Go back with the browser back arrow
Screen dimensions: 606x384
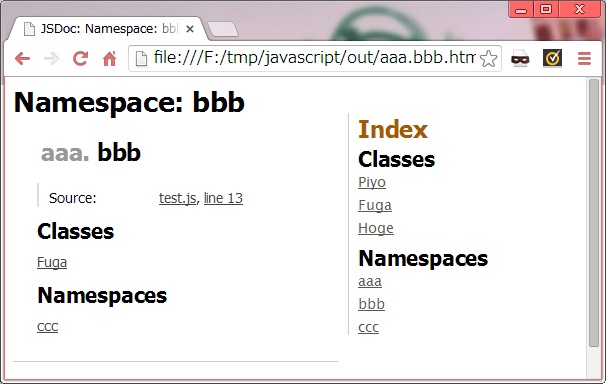22,59
